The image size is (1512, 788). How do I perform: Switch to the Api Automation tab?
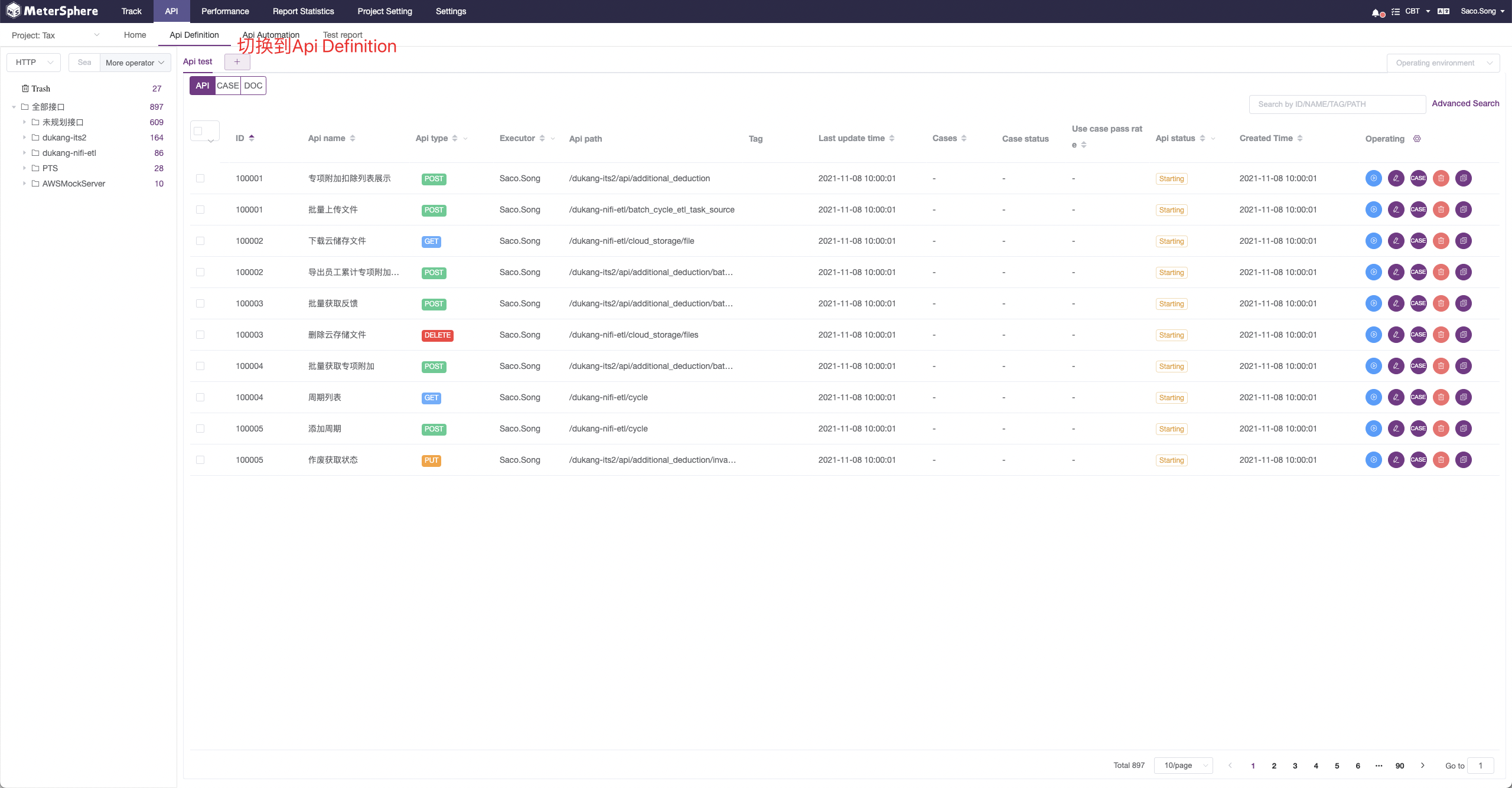pyautogui.click(x=270, y=35)
